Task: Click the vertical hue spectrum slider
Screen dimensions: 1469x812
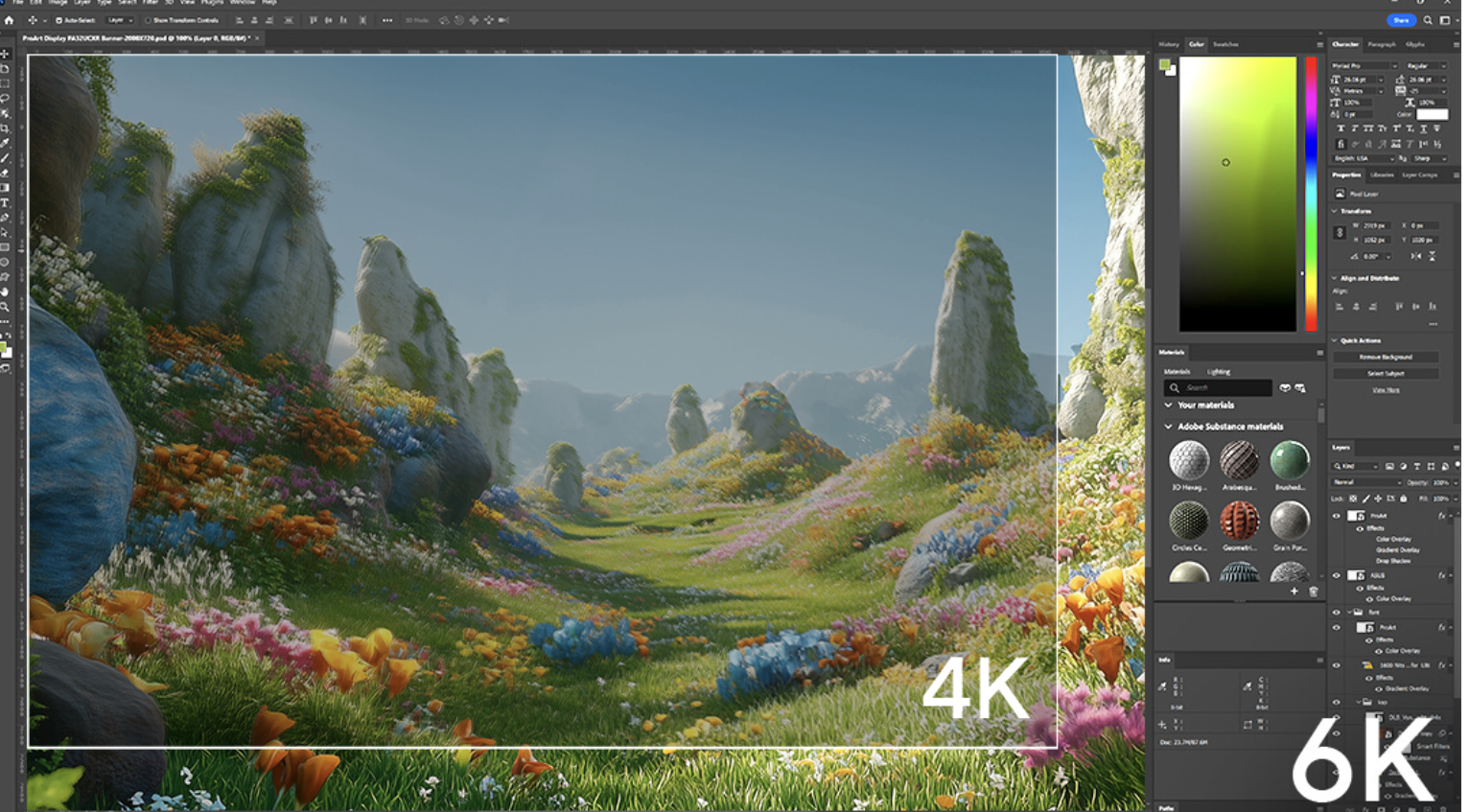Action: (1311, 194)
